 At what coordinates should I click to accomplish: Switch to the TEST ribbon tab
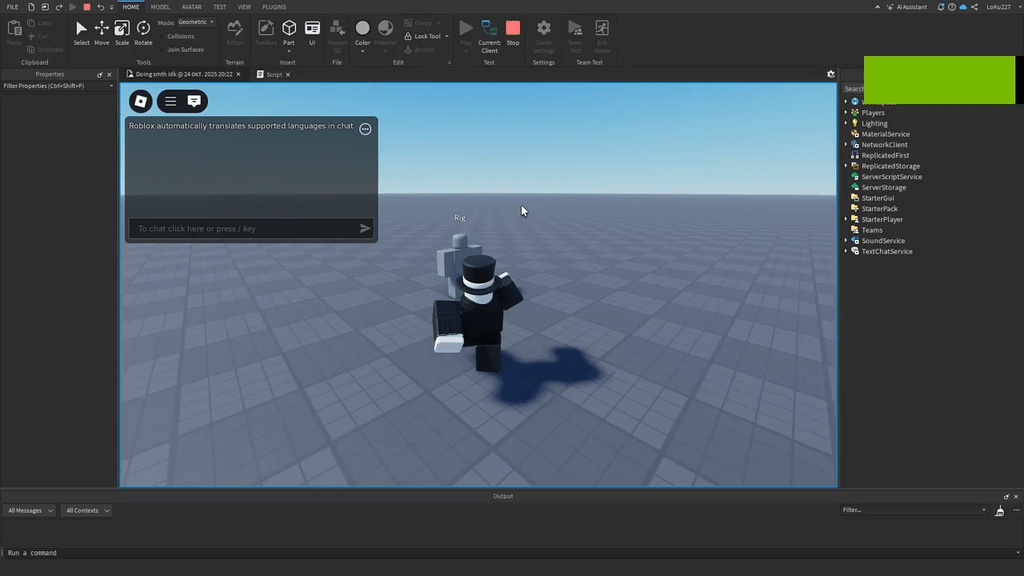pyautogui.click(x=219, y=7)
